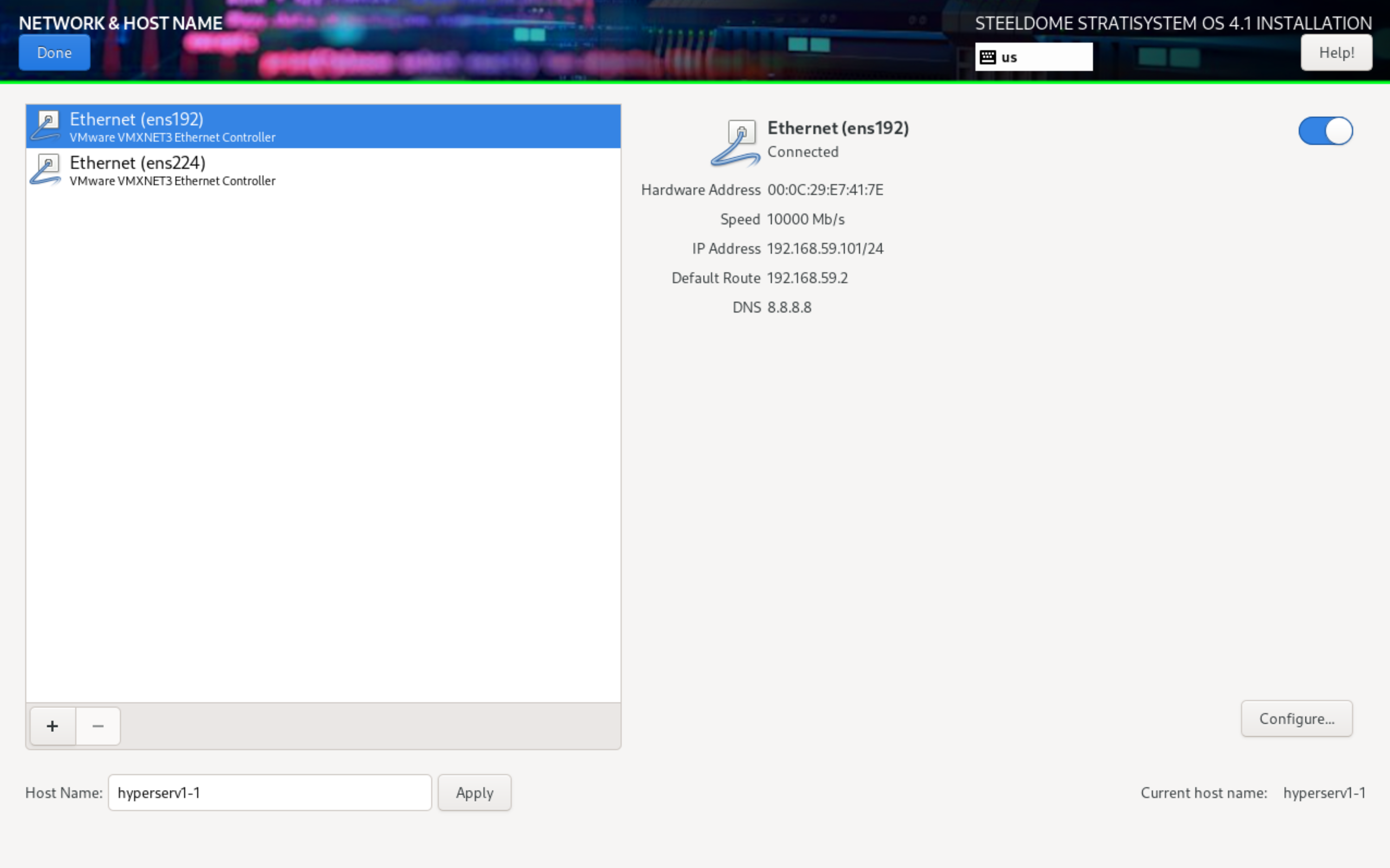Image resolution: width=1390 pixels, height=868 pixels.
Task: Apply the entered host name
Action: point(474,793)
